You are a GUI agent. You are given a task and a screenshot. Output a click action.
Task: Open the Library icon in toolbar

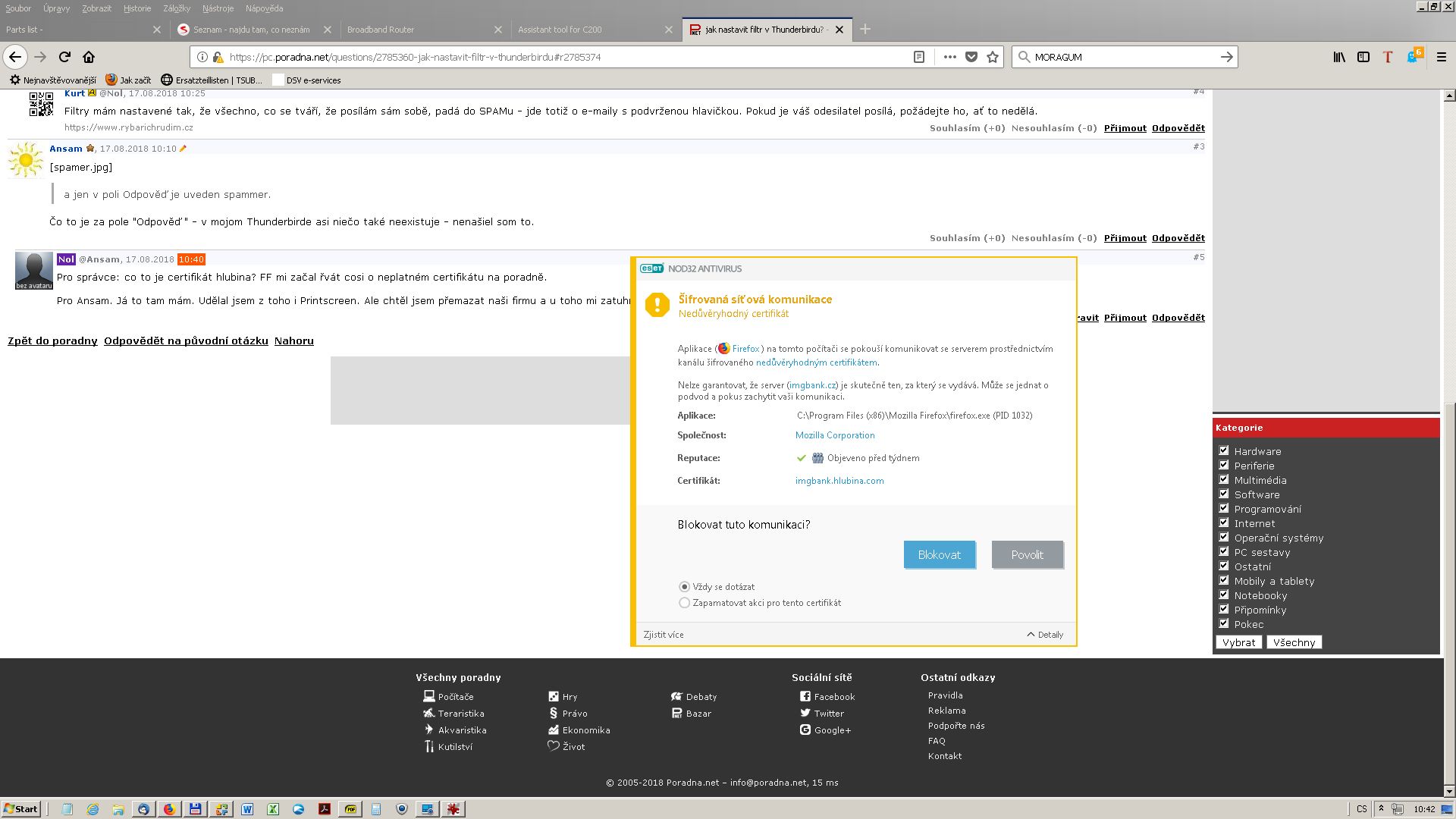pyautogui.click(x=1339, y=57)
